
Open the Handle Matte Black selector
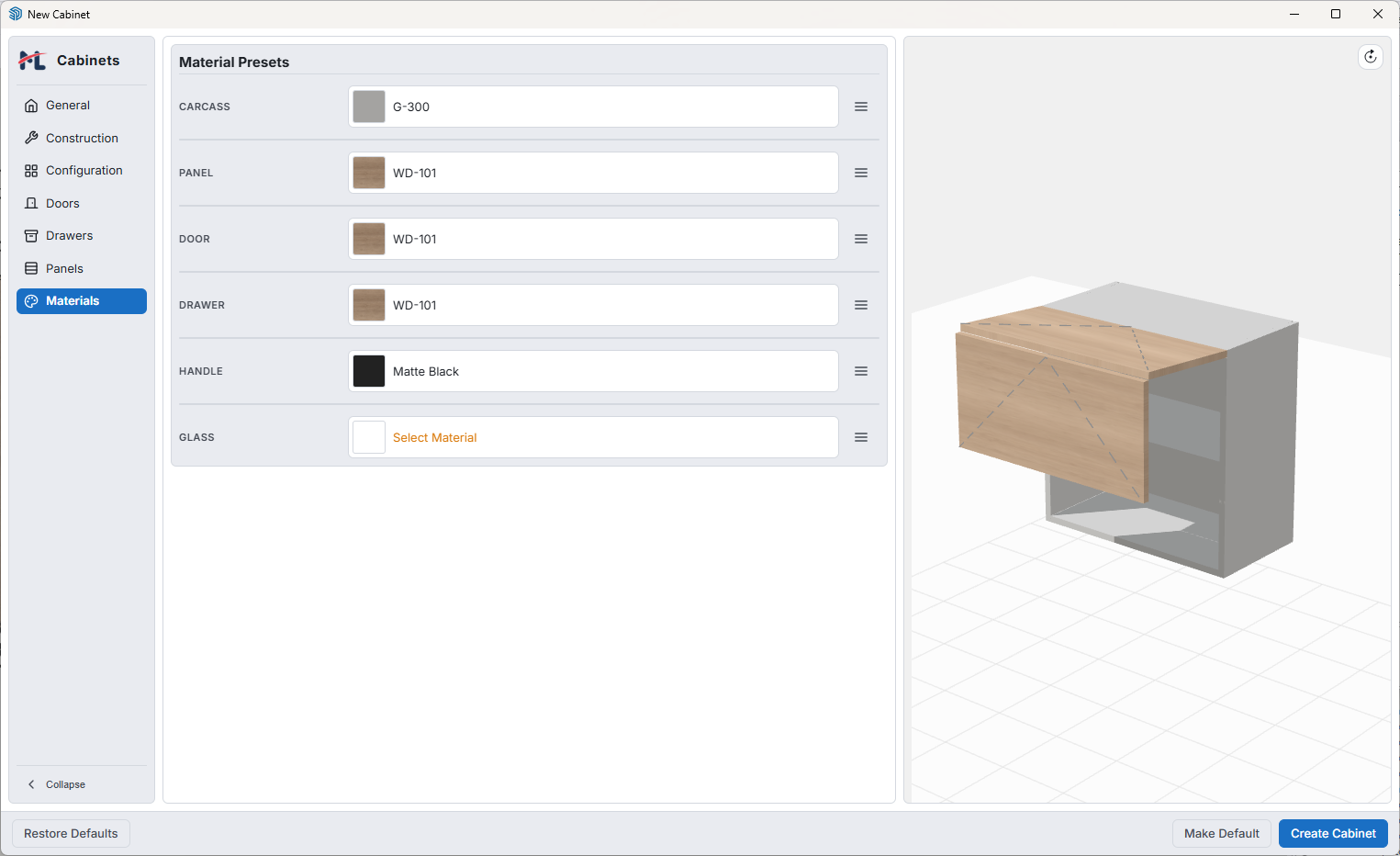point(593,371)
